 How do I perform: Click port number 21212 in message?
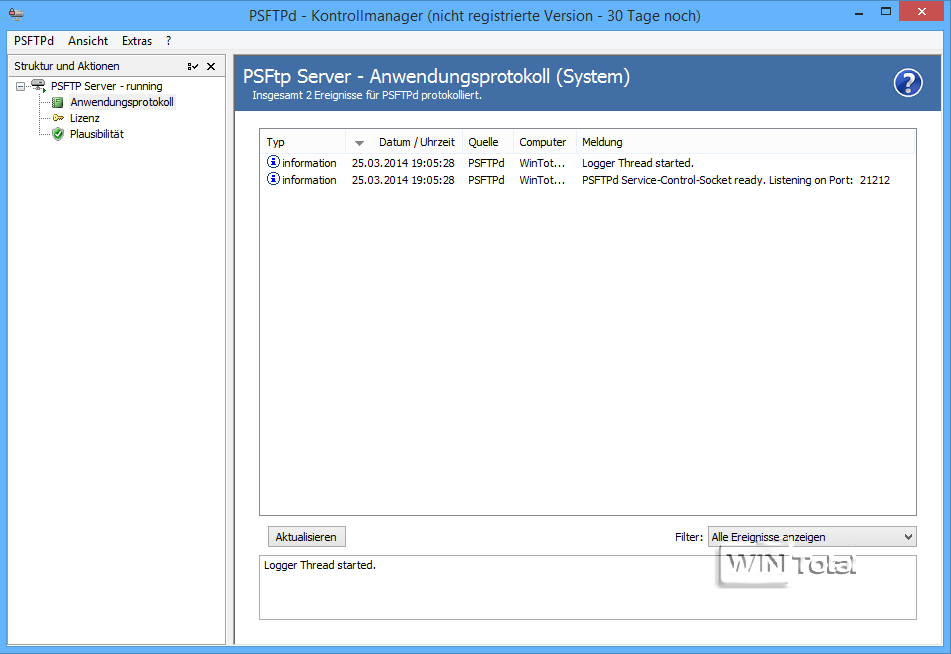point(875,180)
